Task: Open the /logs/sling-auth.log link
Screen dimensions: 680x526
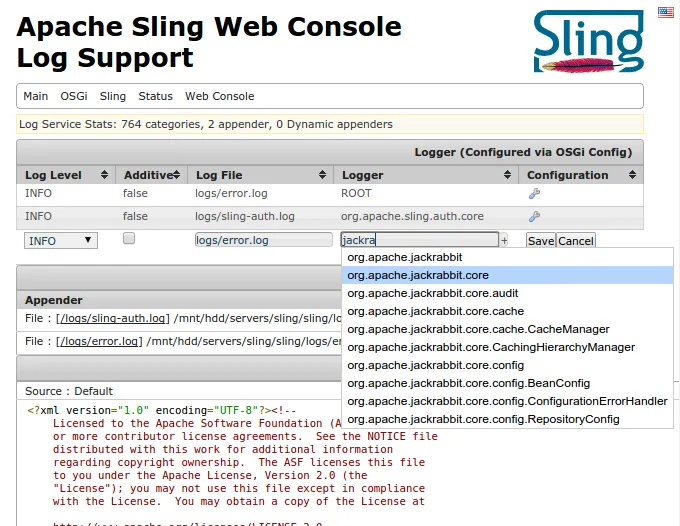Action: pyautogui.click(x=113, y=318)
